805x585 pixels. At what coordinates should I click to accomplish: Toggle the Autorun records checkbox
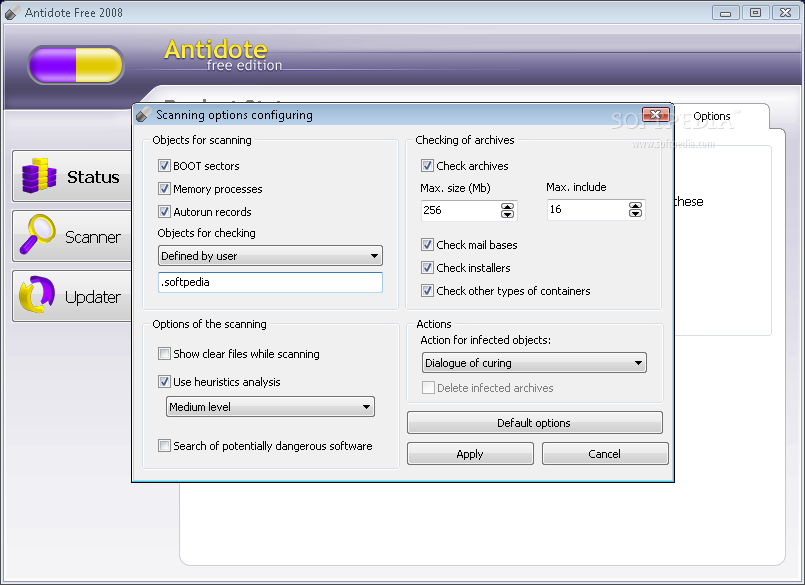tap(164, 212)
